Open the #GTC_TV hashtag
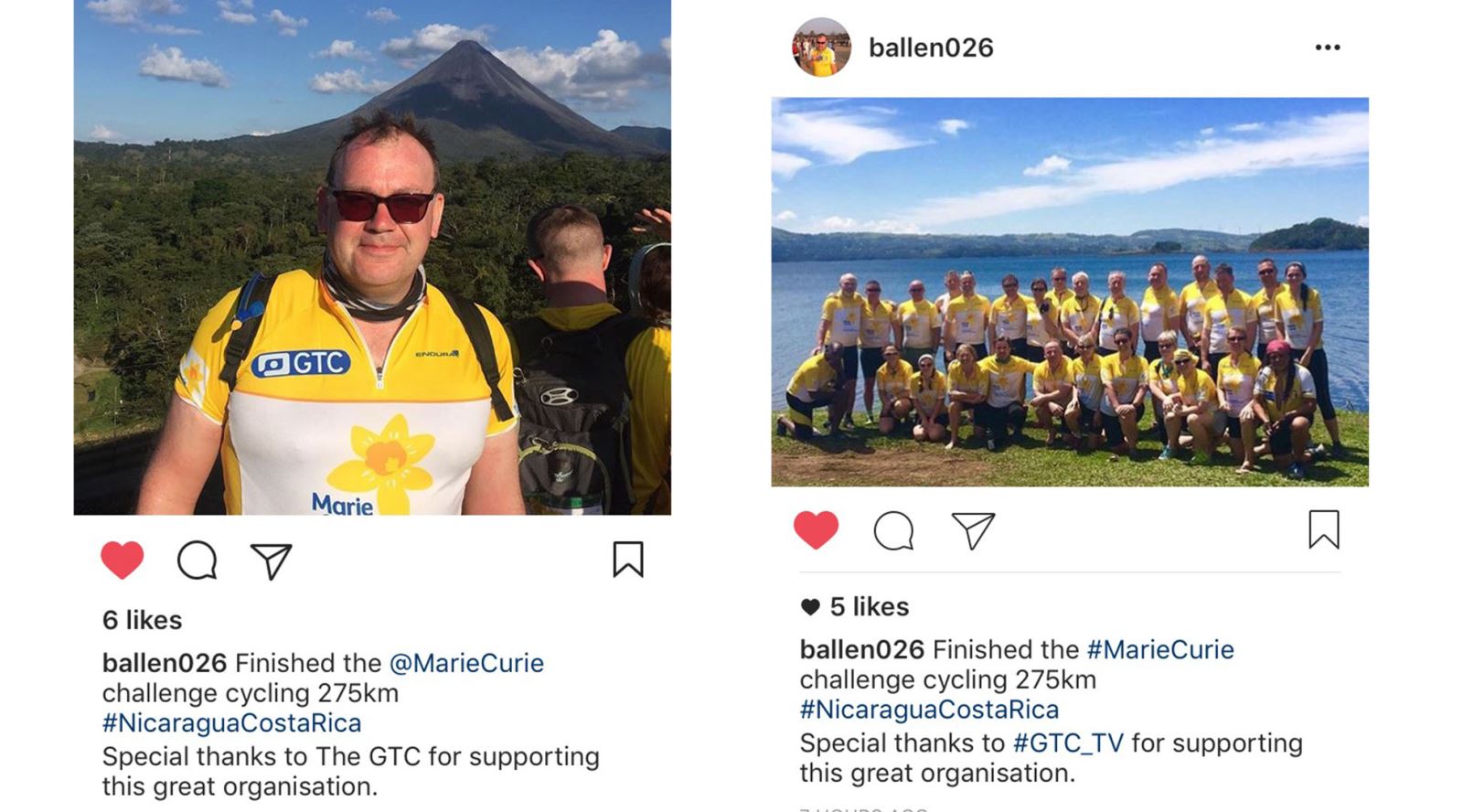 (1068, 743)
